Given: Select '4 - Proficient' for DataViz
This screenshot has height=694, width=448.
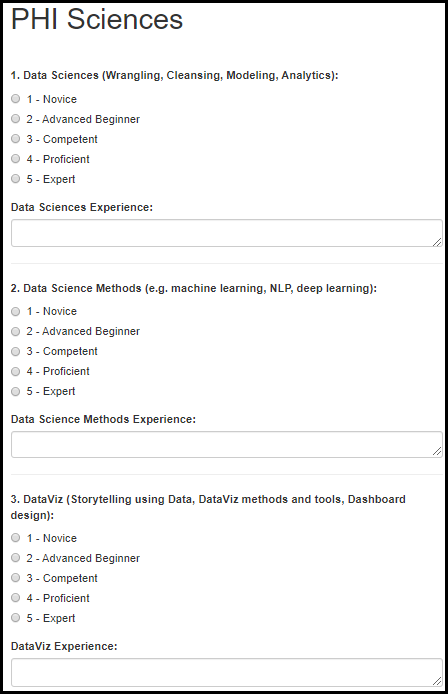Looking at the screenshot, I should (15, 598).
